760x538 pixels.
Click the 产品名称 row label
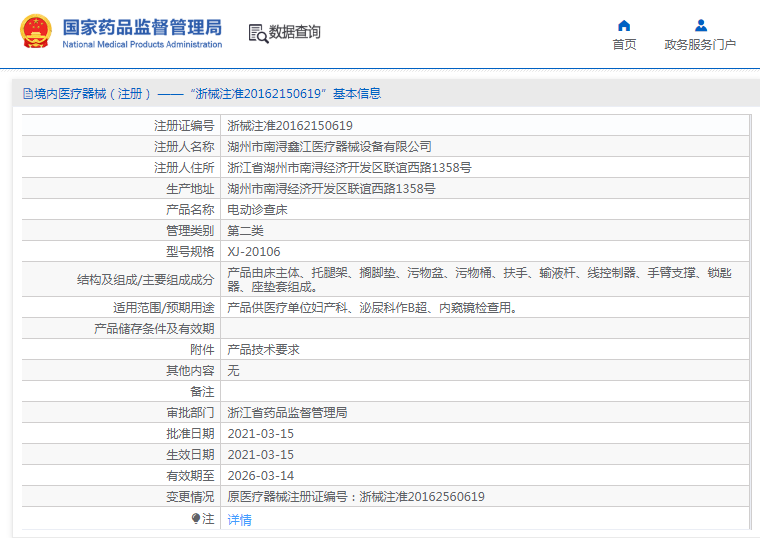pos(190,209)
